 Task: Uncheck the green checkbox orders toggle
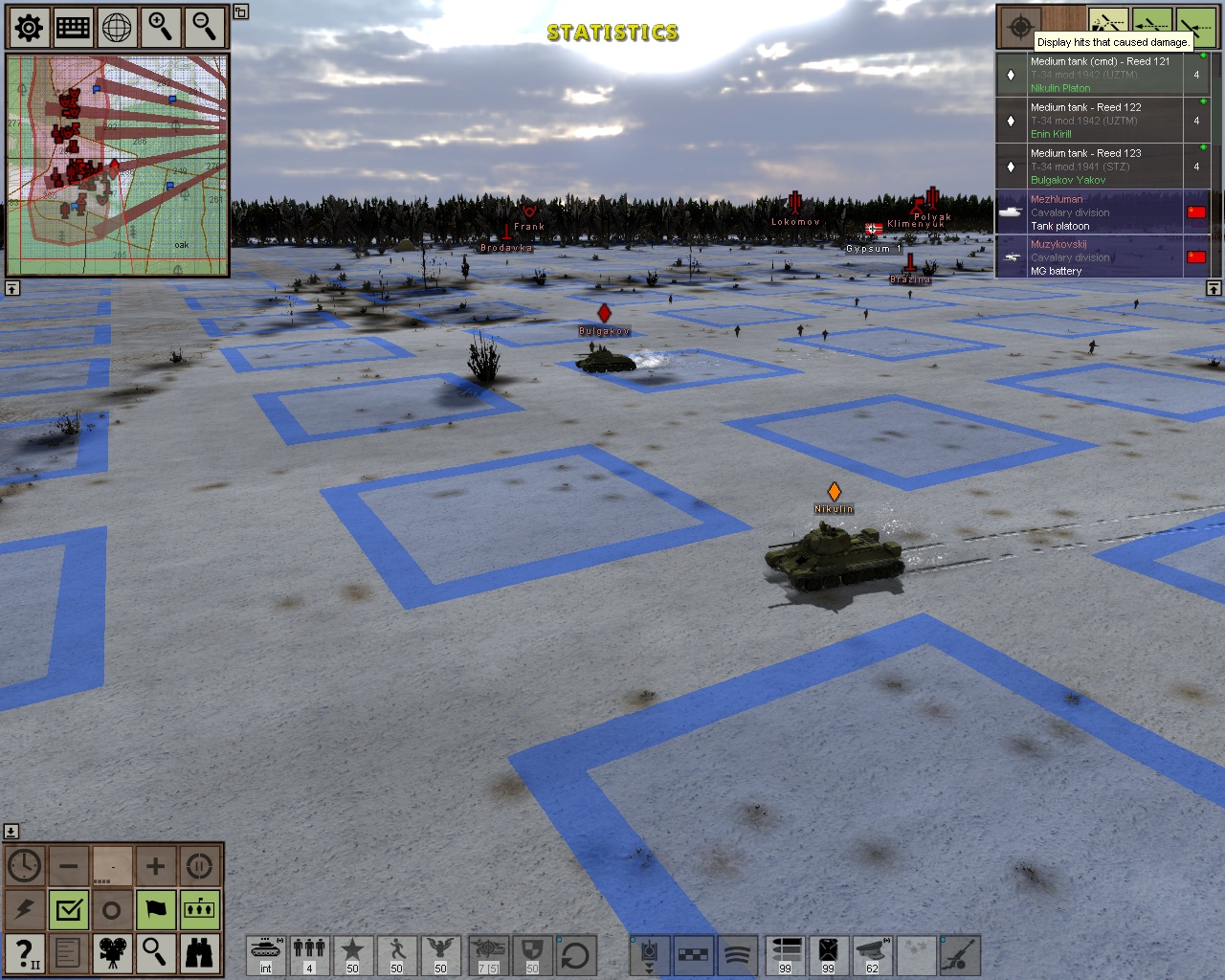tap(66, 909)
